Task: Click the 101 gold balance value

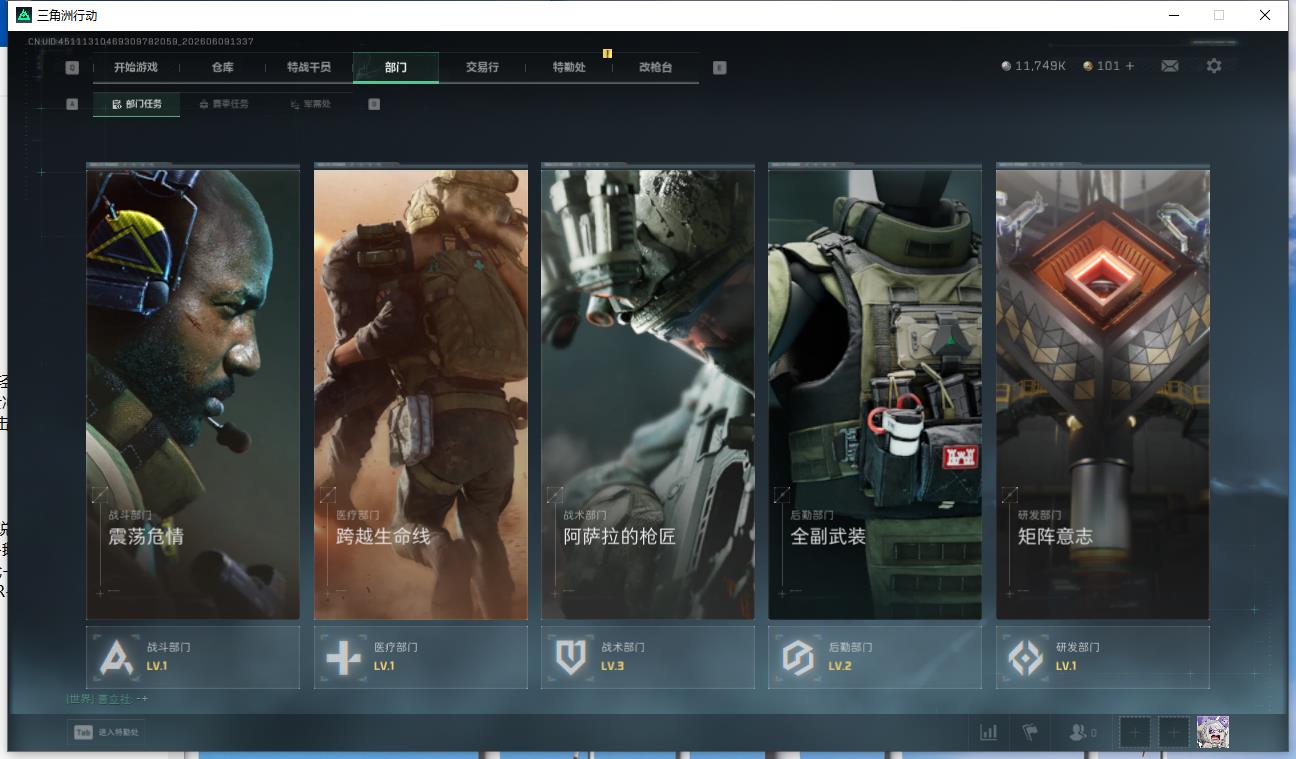Action: click(x=1108, y=66)
